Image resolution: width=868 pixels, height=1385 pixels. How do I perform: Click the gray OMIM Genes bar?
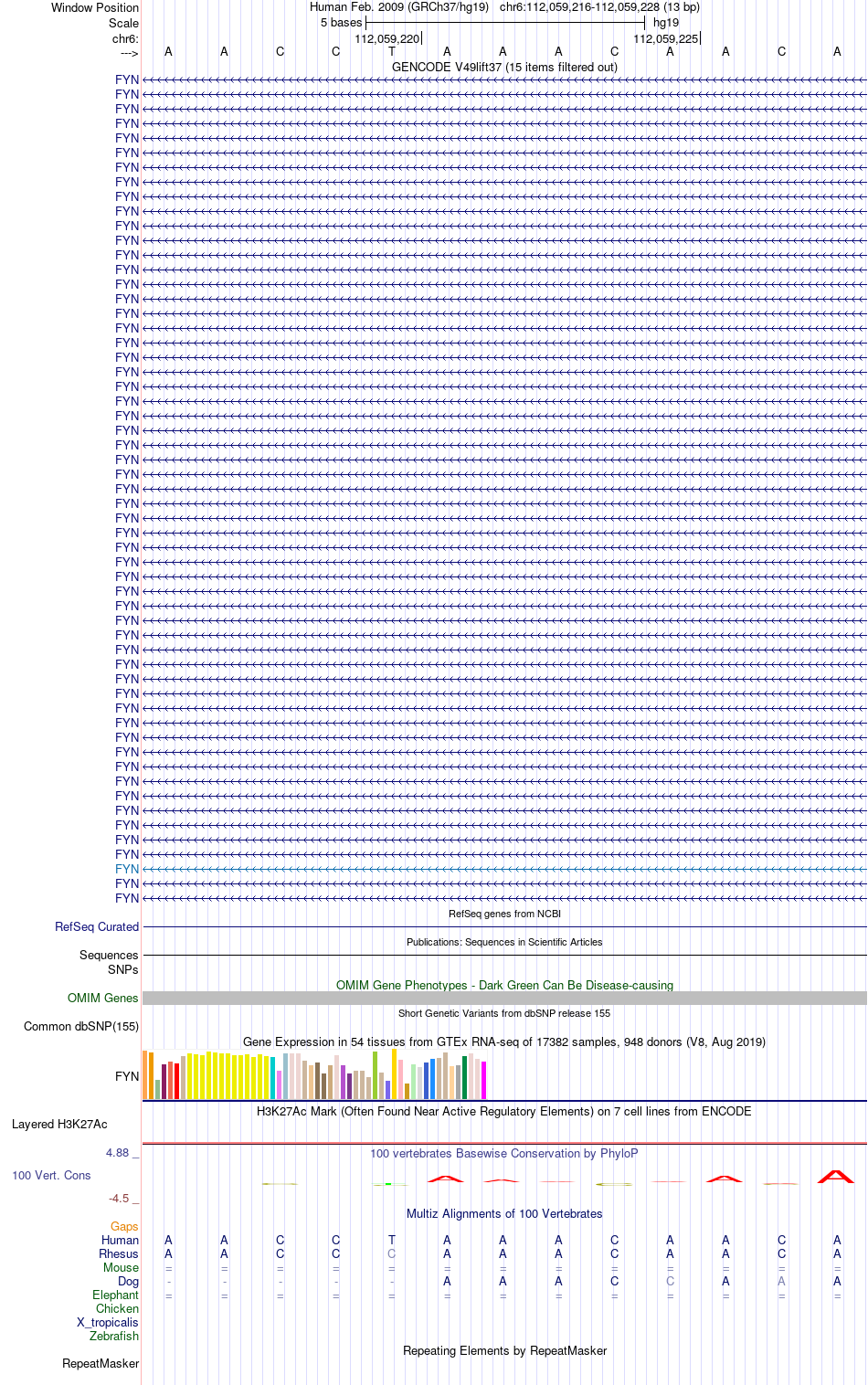504,998
